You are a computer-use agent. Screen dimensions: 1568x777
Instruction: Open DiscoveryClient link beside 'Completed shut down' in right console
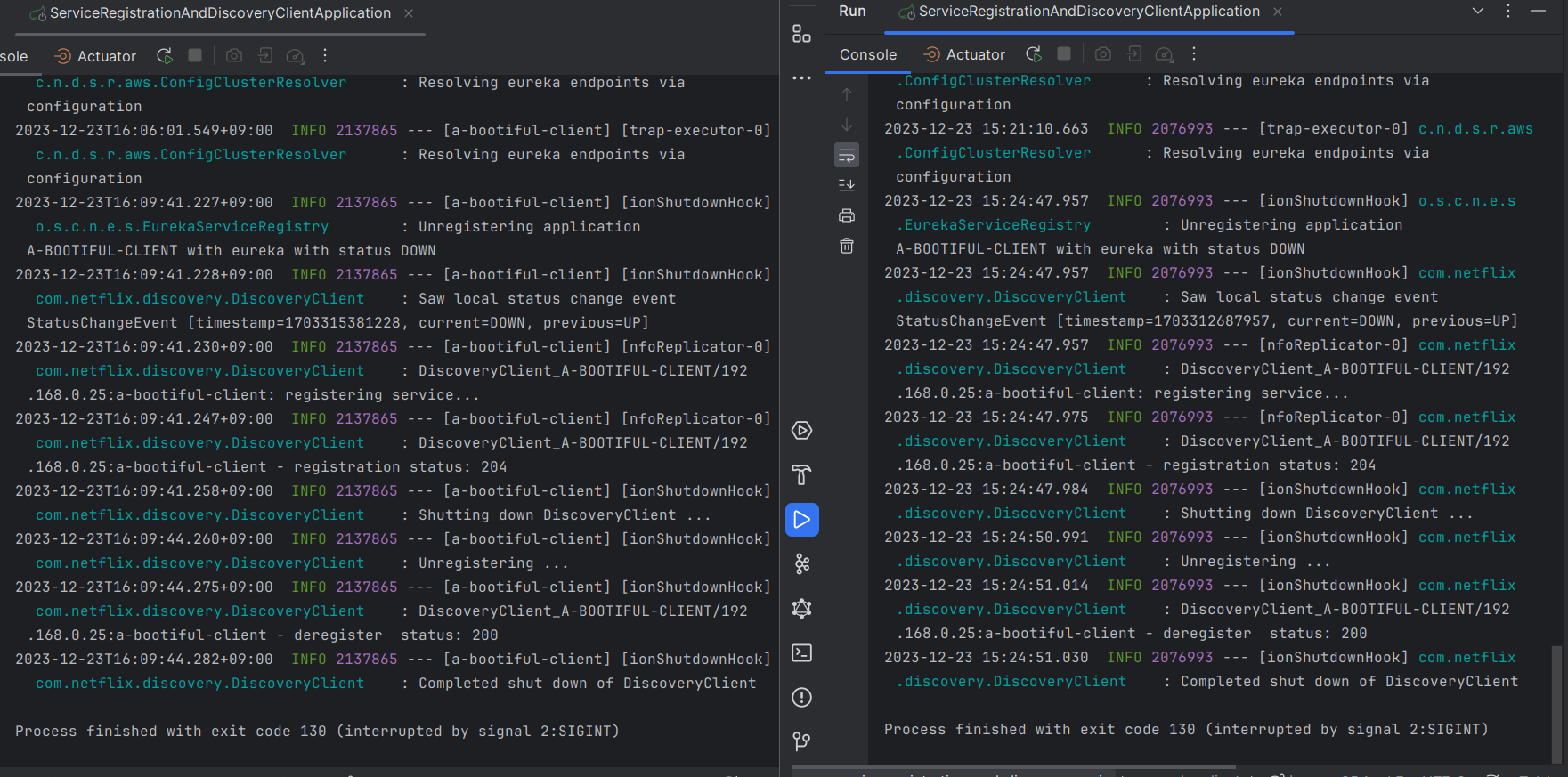(1011, 682)
